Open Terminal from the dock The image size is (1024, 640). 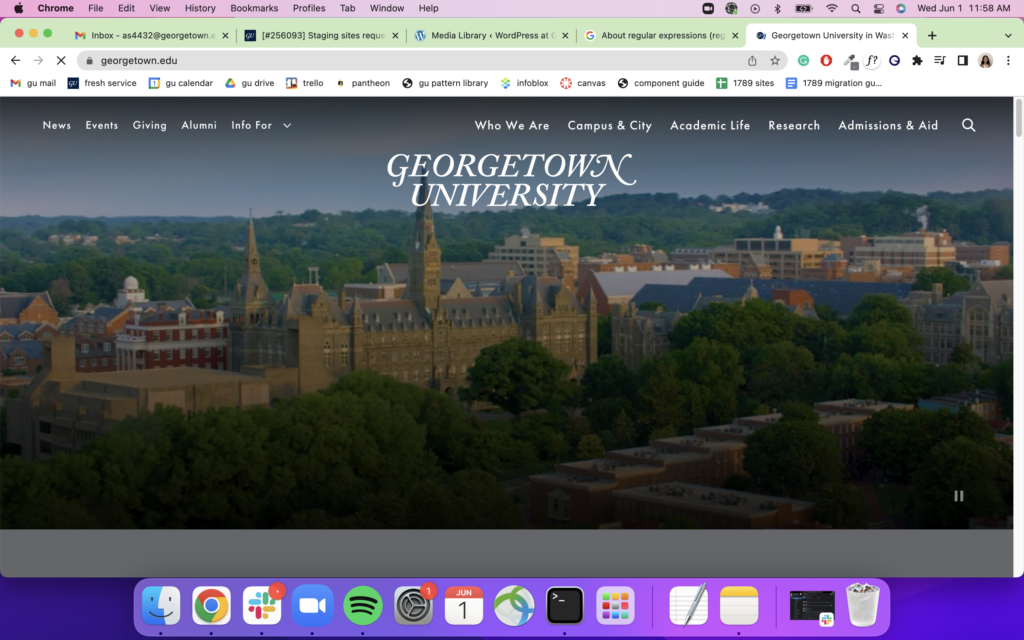pos(564,605)
